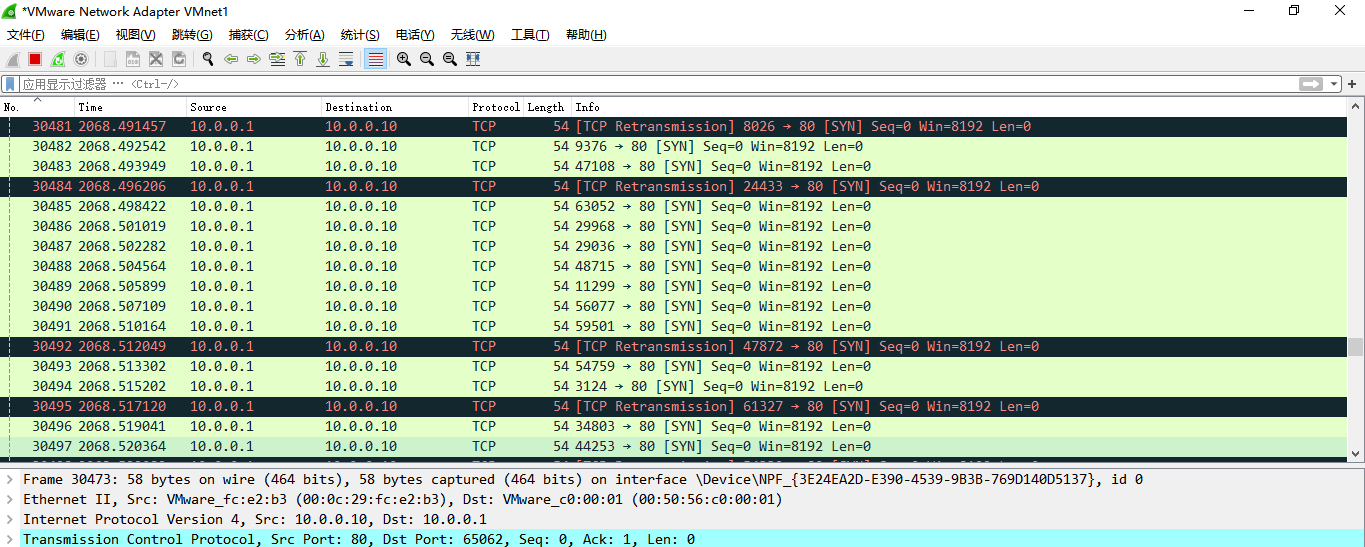This screenshot has height=547, width=1365.
Task: Expand the Frame 30473 details row
Action: 10,479
